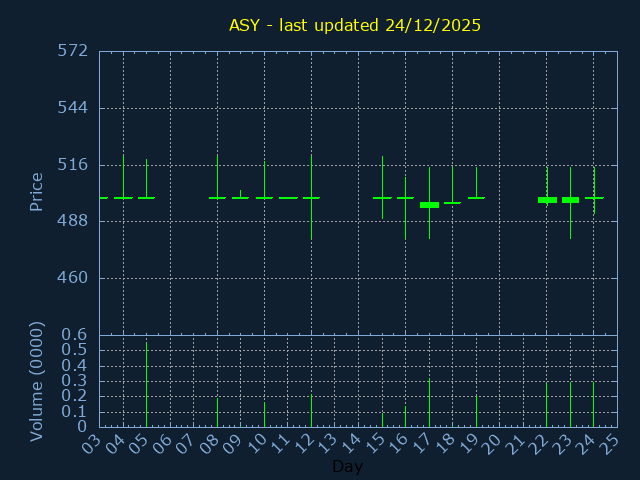This screenshot has height=480, width=640.
Task: Click the day 17 candlestick body
Action: pos(429,204)
